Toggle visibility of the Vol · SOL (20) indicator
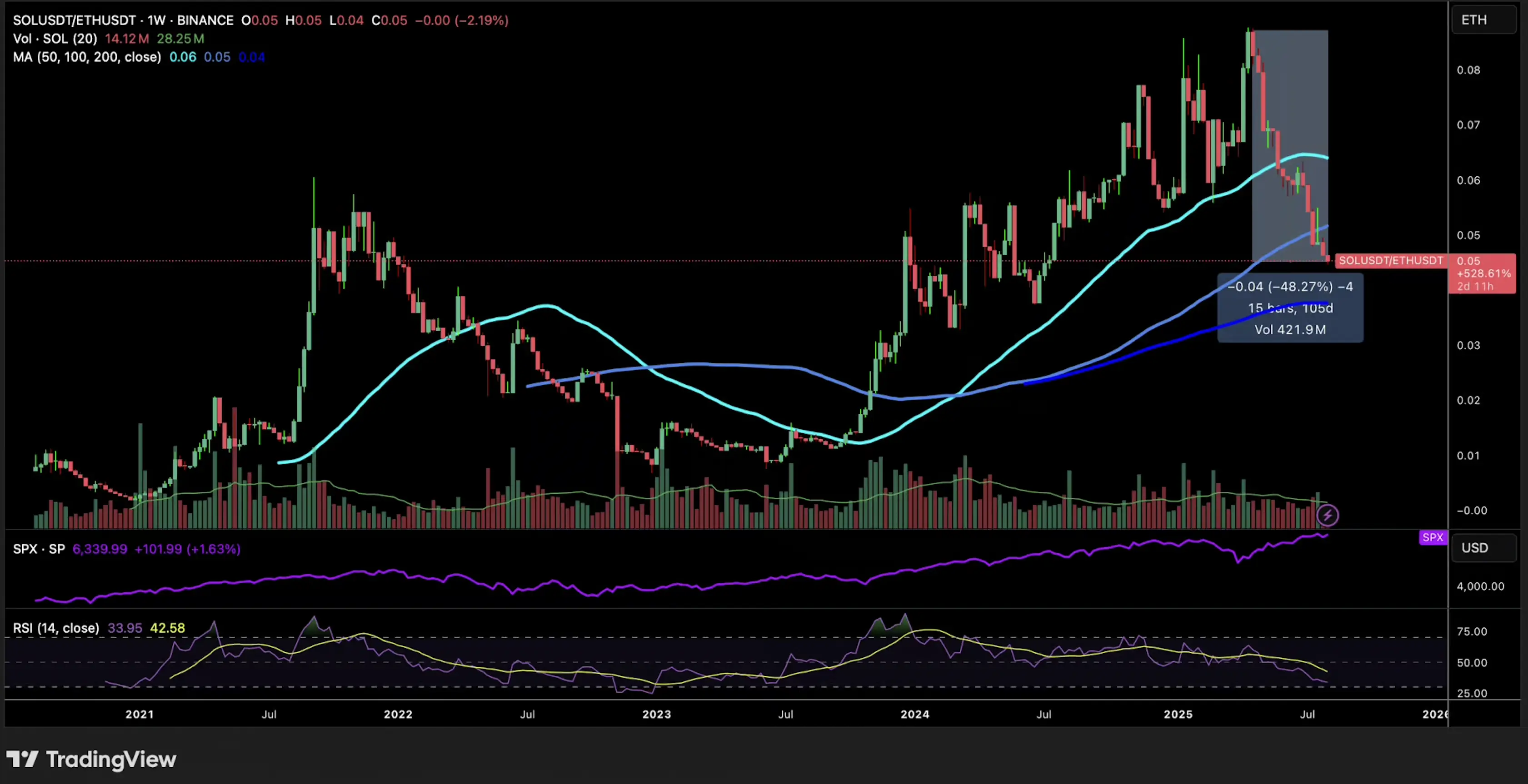 tap(54, 39)
